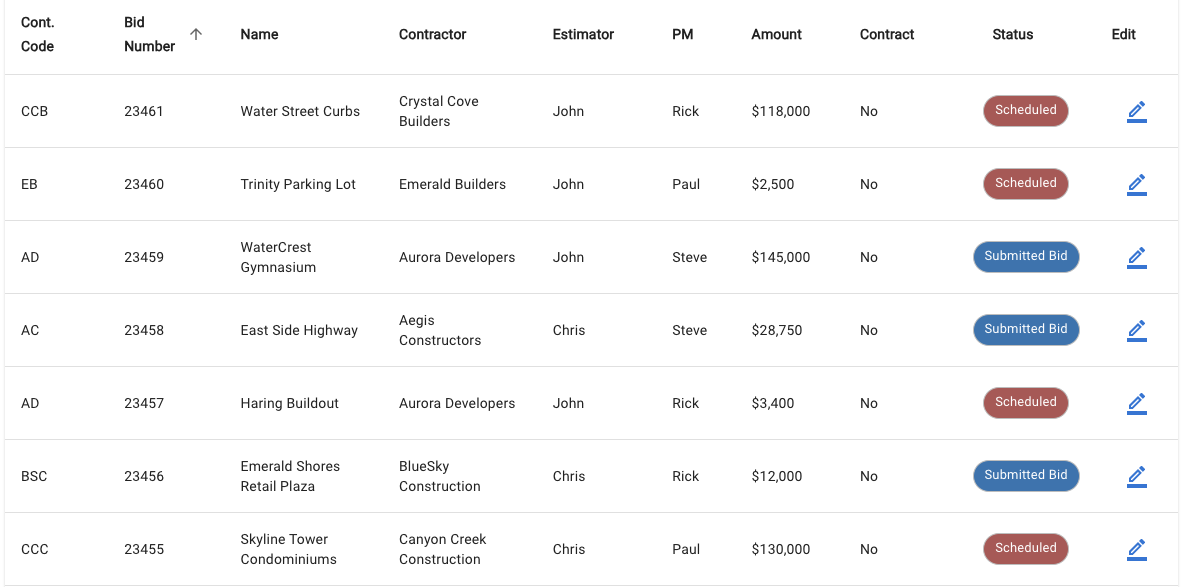1188x587 pixels.
Task: Click the Amount column header
Action: pos(776,34)
